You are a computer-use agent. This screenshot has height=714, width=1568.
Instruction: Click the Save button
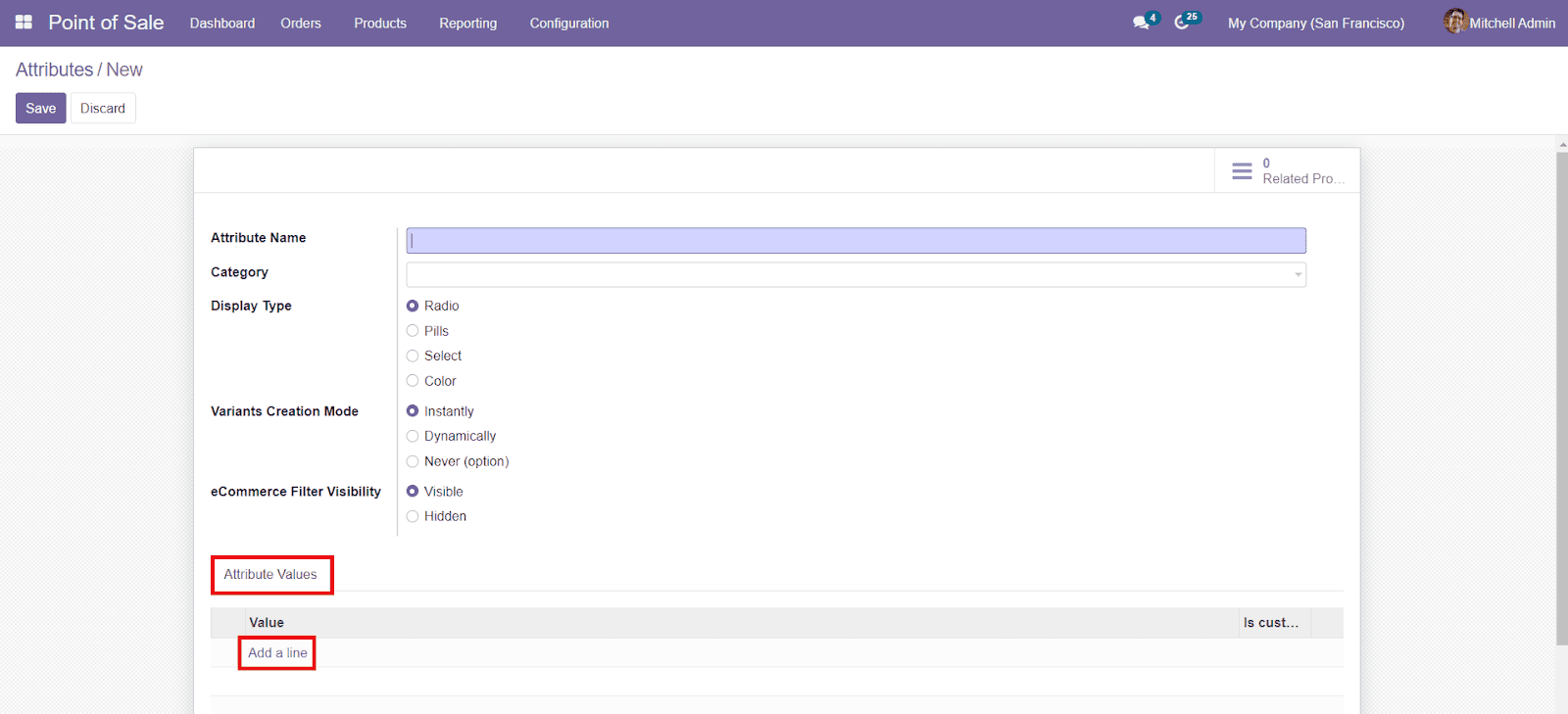coord(41,108)
